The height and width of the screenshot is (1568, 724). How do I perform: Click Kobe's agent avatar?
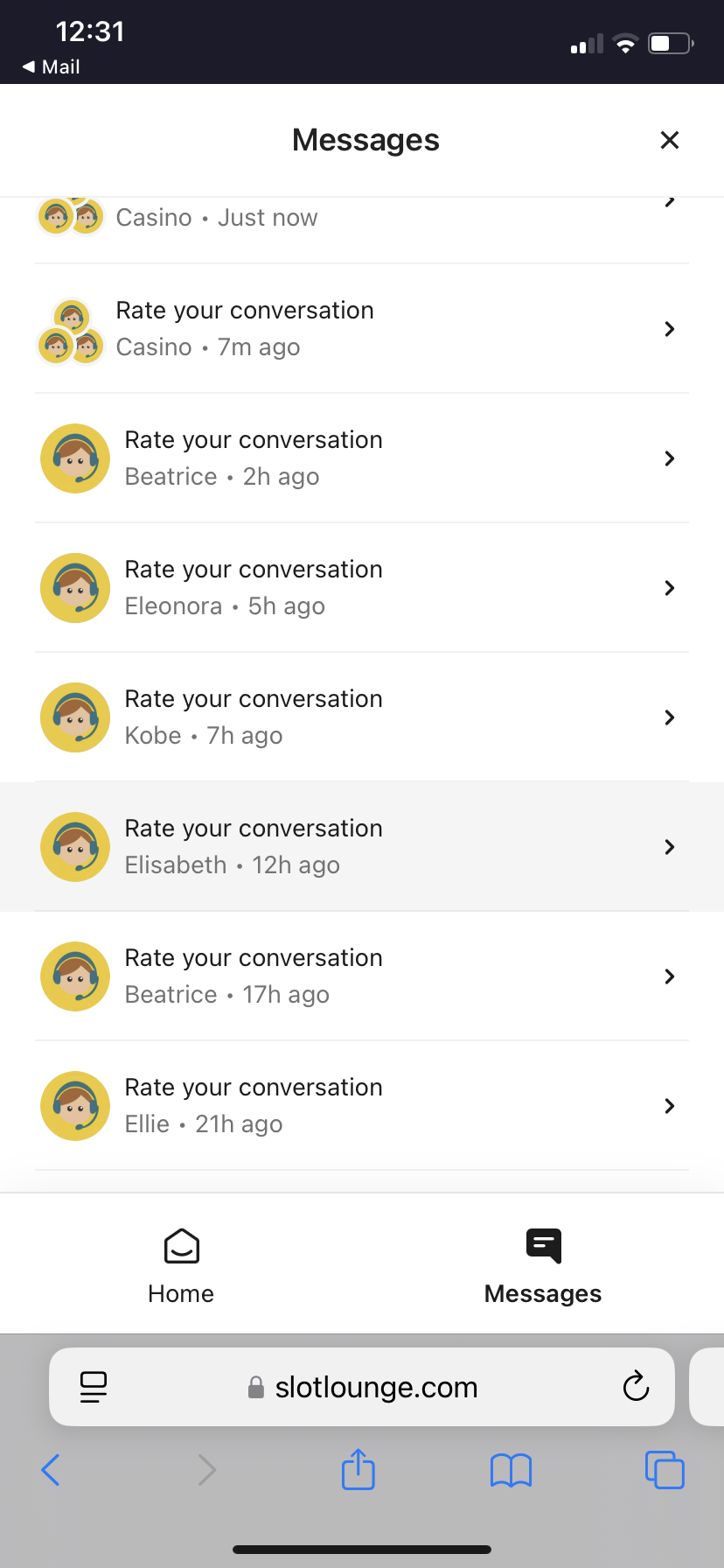point(75,717)
